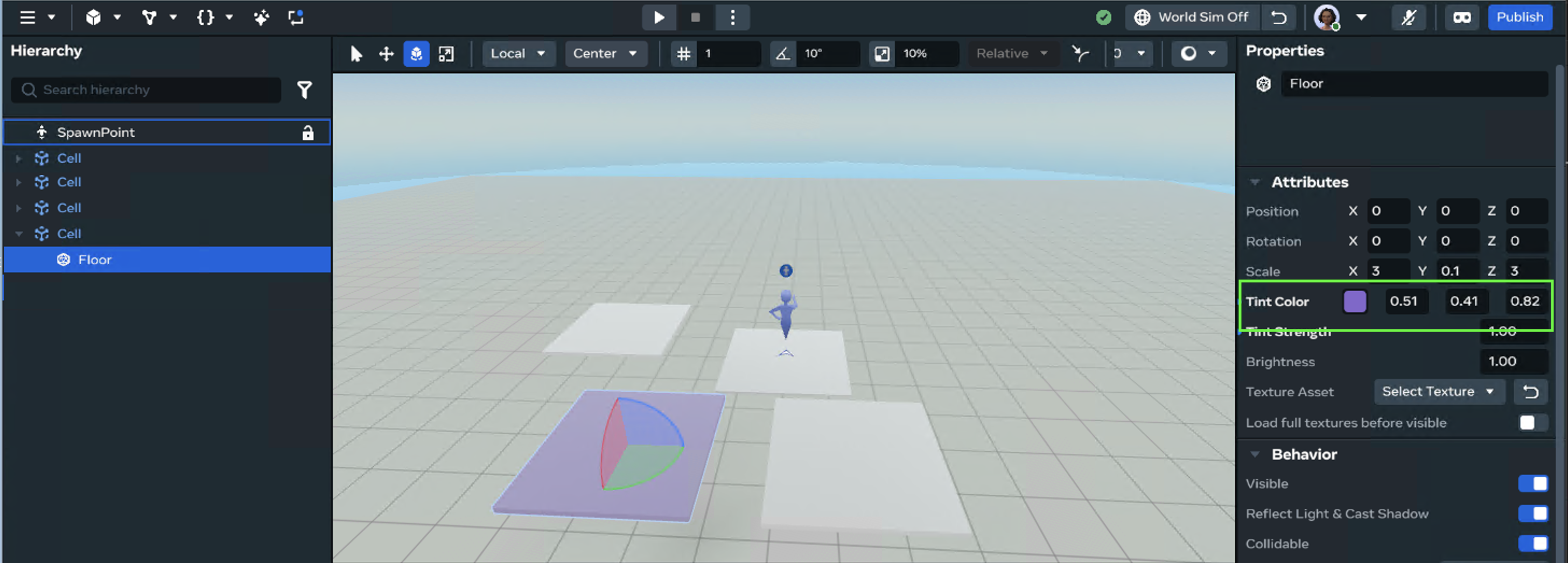This screenshot has width=1568, height=563.
Task: Select the Move tool in toolbar
Action: [386, 54]
